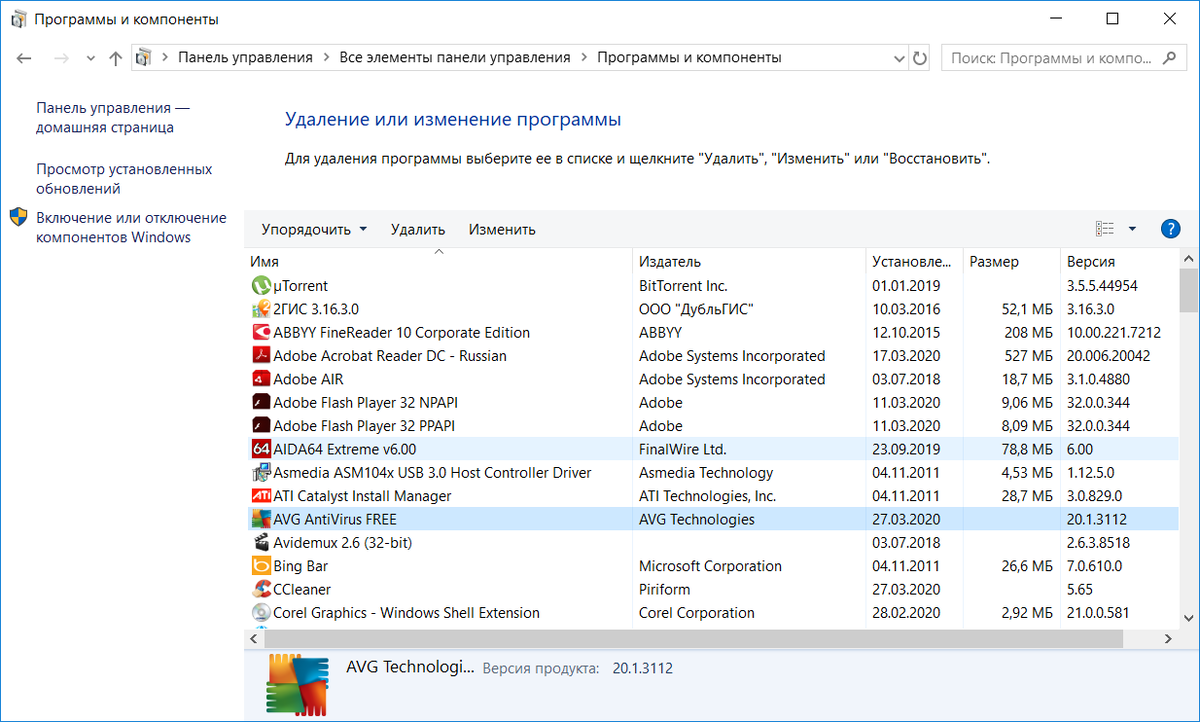Click the AIDA64 Extreme icon

[x=260, y=449]
